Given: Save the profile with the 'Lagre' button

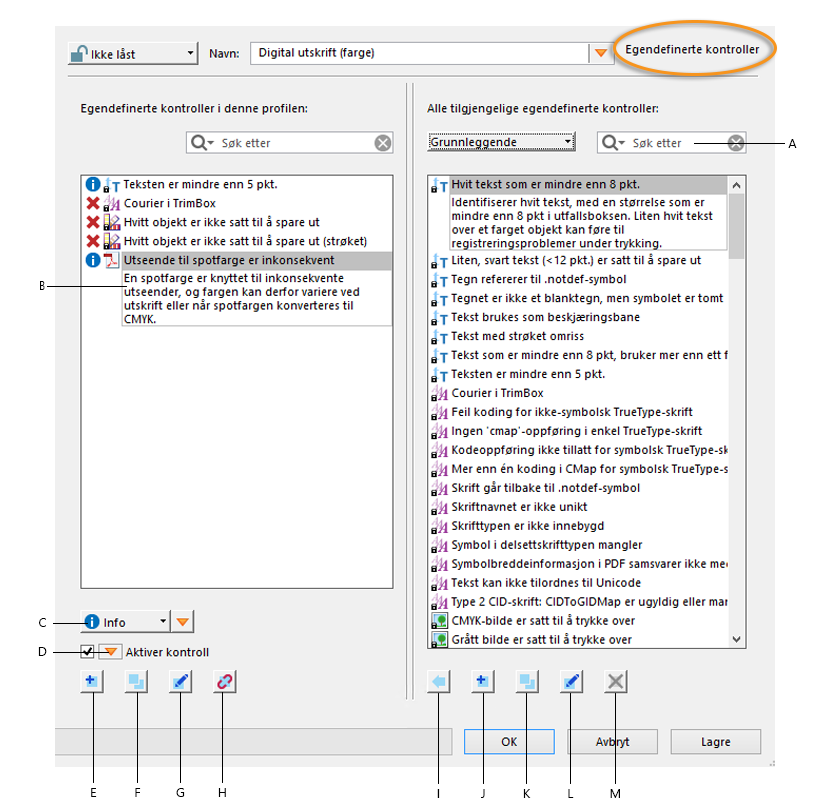Looking at the screenshot, I should point(715,742).
